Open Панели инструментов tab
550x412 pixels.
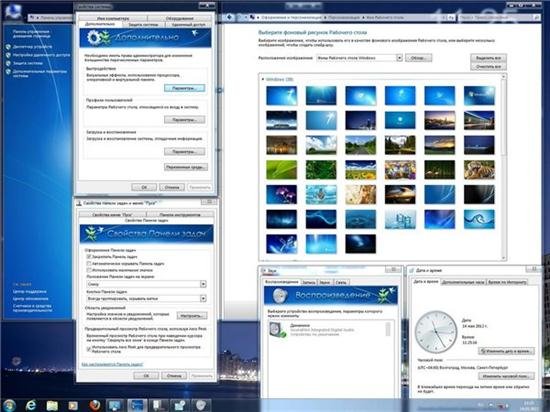(x=180, y=215)
